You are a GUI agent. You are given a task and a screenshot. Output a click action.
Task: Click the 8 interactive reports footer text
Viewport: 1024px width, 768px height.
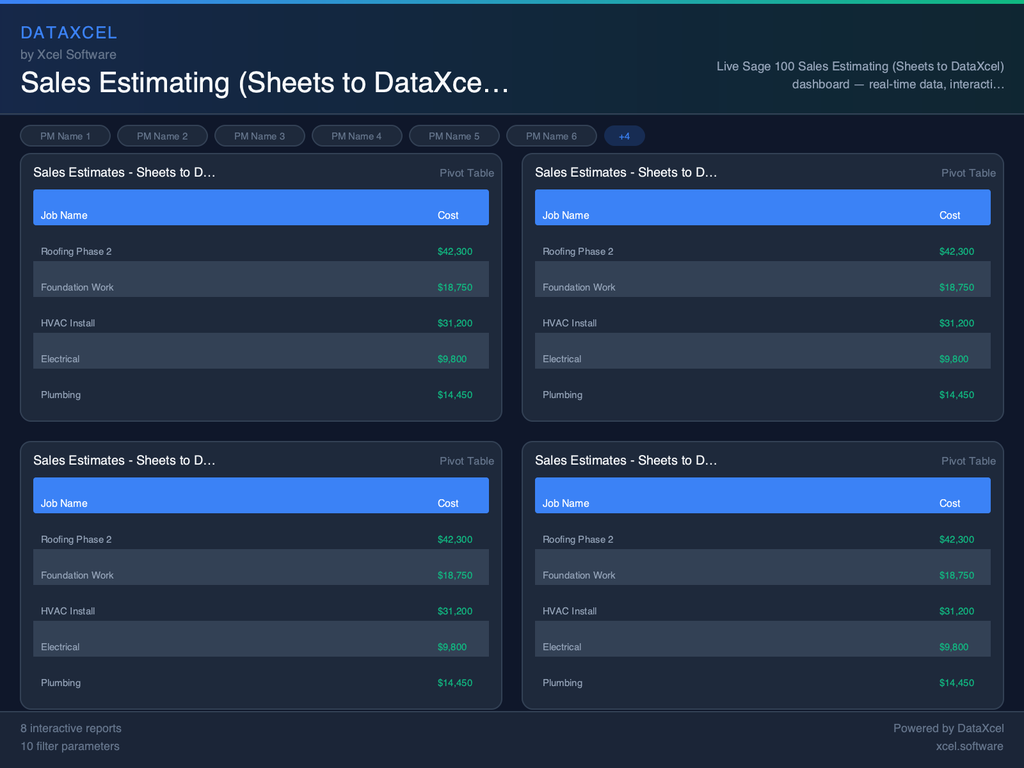click(70, 728)
